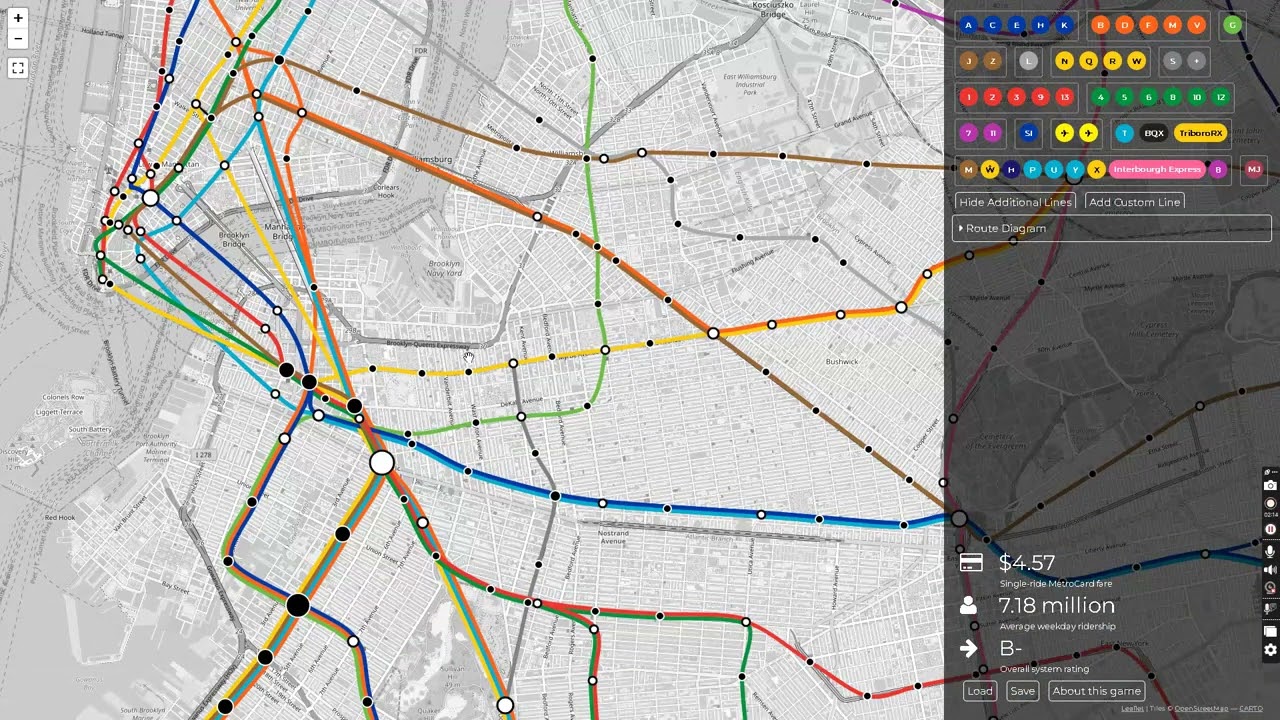
Task: Zoom out of the subway map
Action: coord(18,39)
